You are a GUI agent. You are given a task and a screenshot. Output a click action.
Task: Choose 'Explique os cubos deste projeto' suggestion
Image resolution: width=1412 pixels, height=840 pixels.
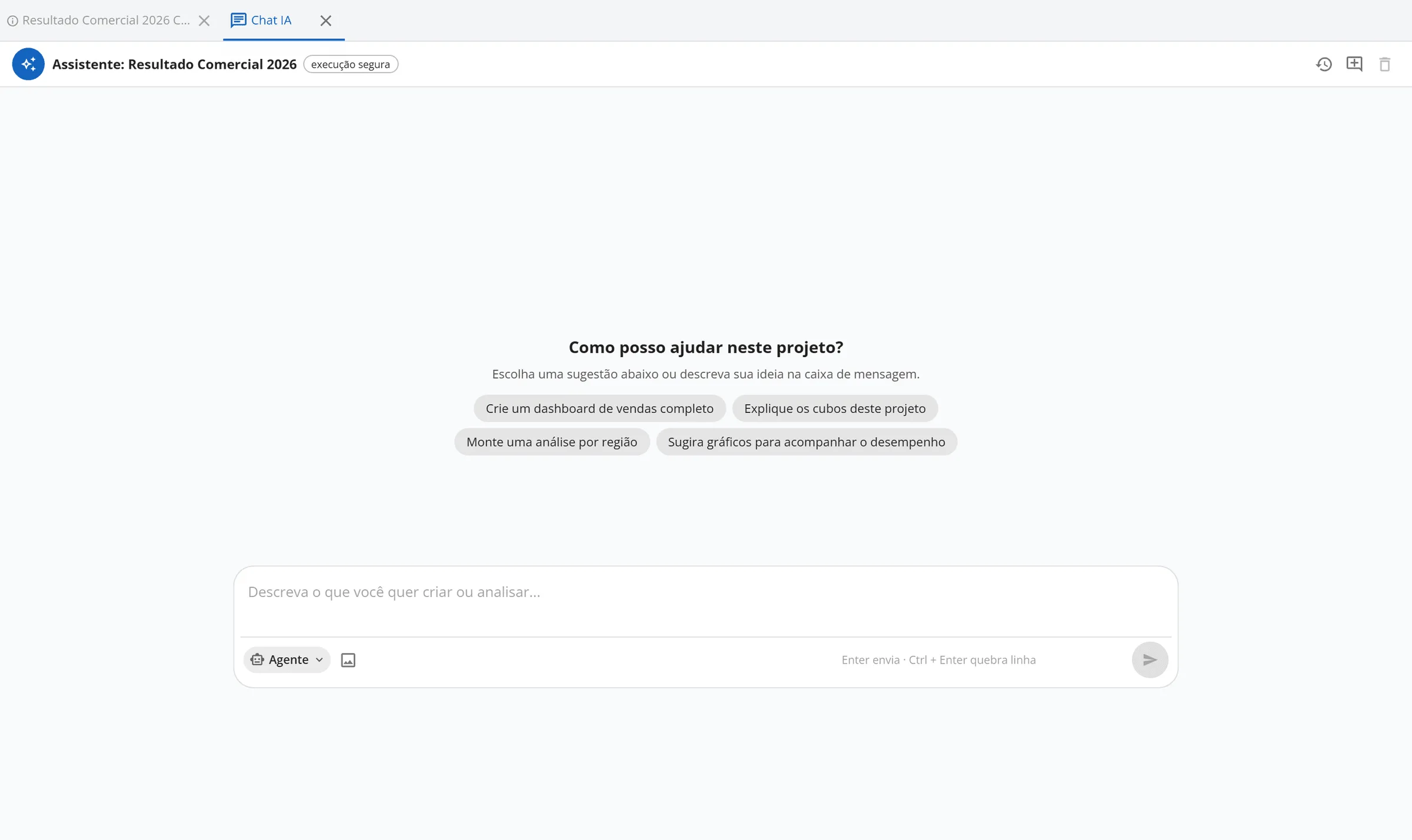[835, 408]
